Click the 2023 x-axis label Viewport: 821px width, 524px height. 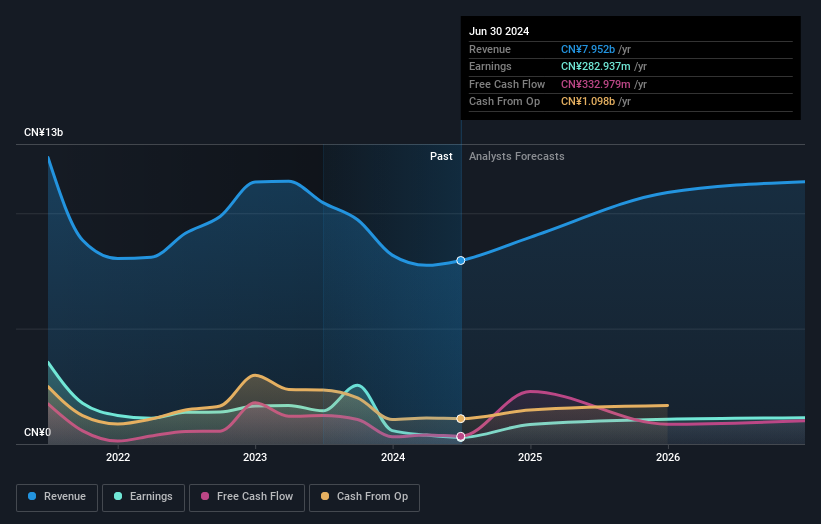point(255,458)
